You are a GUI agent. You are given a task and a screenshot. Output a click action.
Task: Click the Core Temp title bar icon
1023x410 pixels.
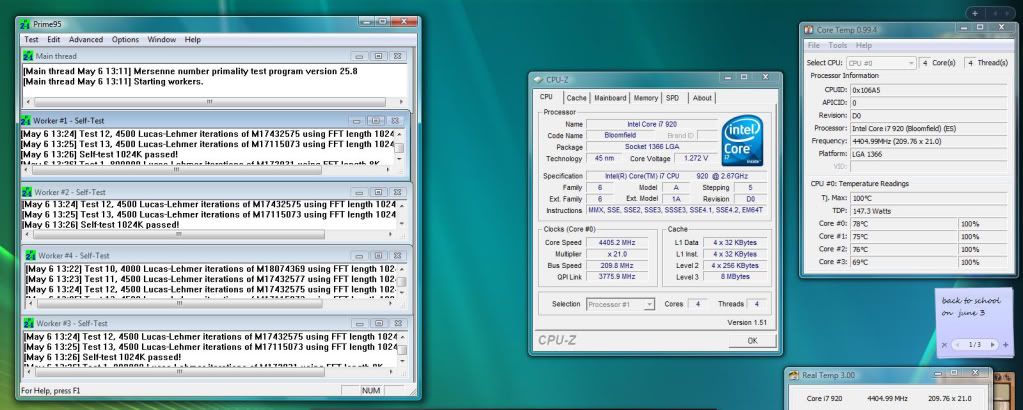810,30
